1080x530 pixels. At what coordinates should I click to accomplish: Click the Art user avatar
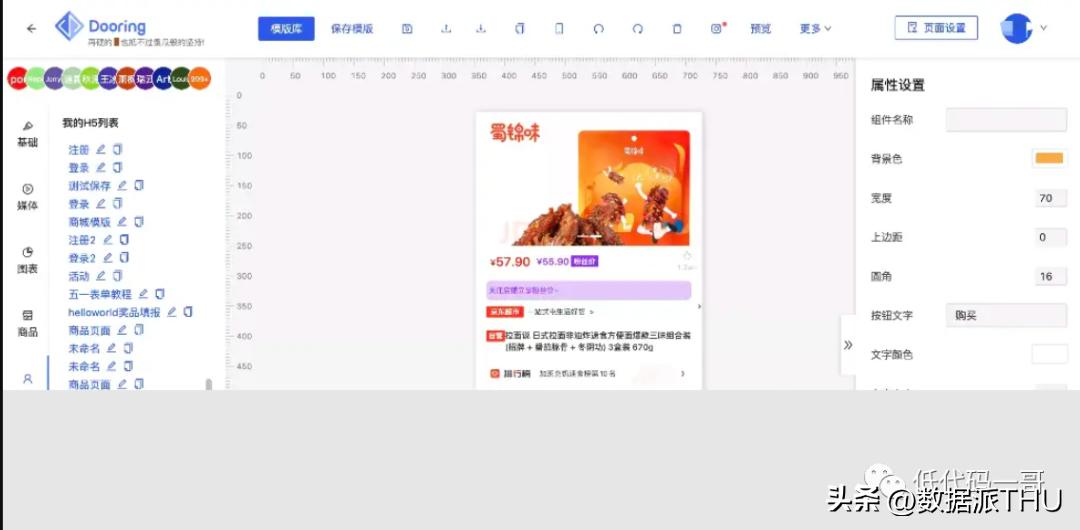pos(163,79)
